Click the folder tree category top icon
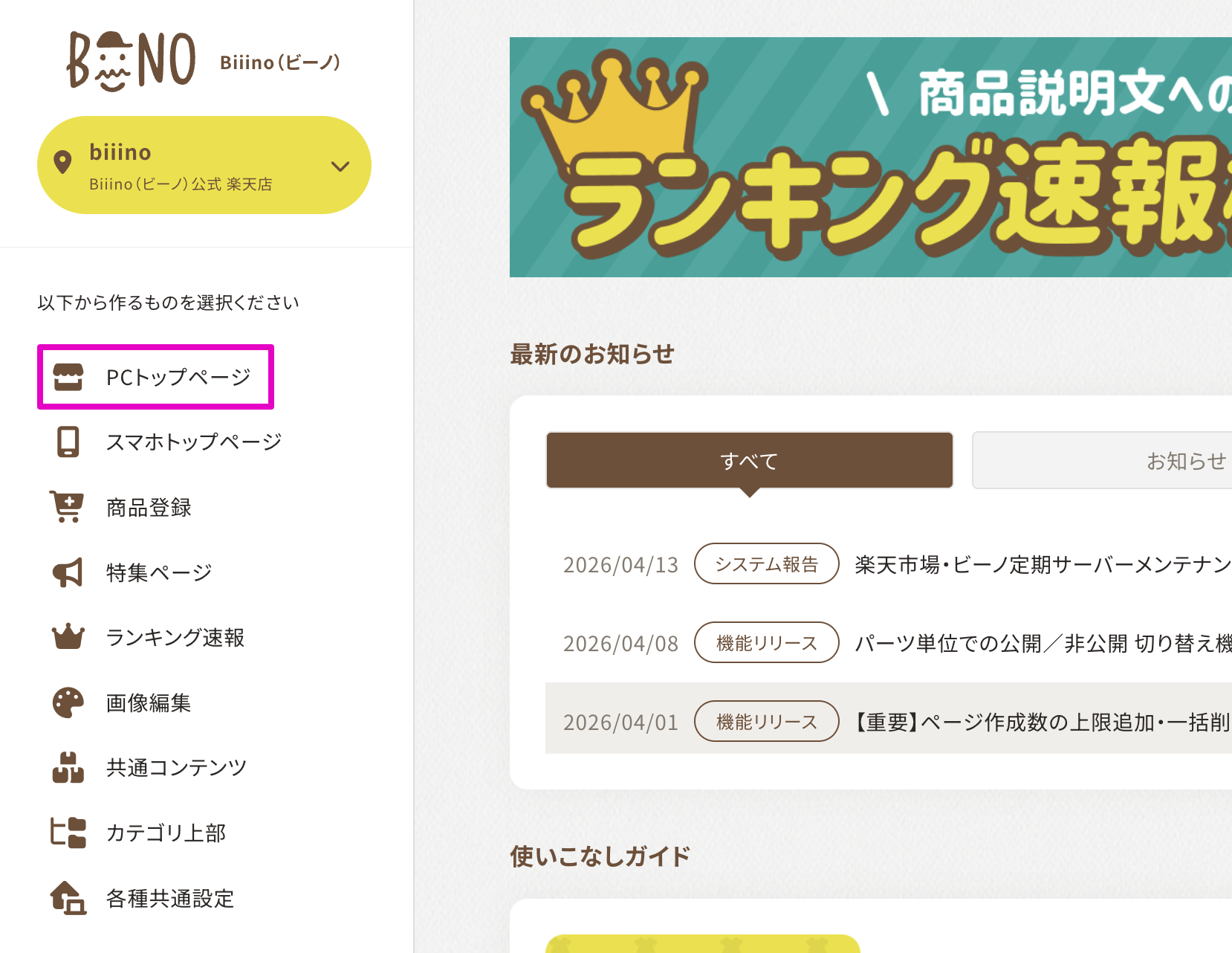The width and height of the screenshot is (1232, 953). tap(68, 833)
